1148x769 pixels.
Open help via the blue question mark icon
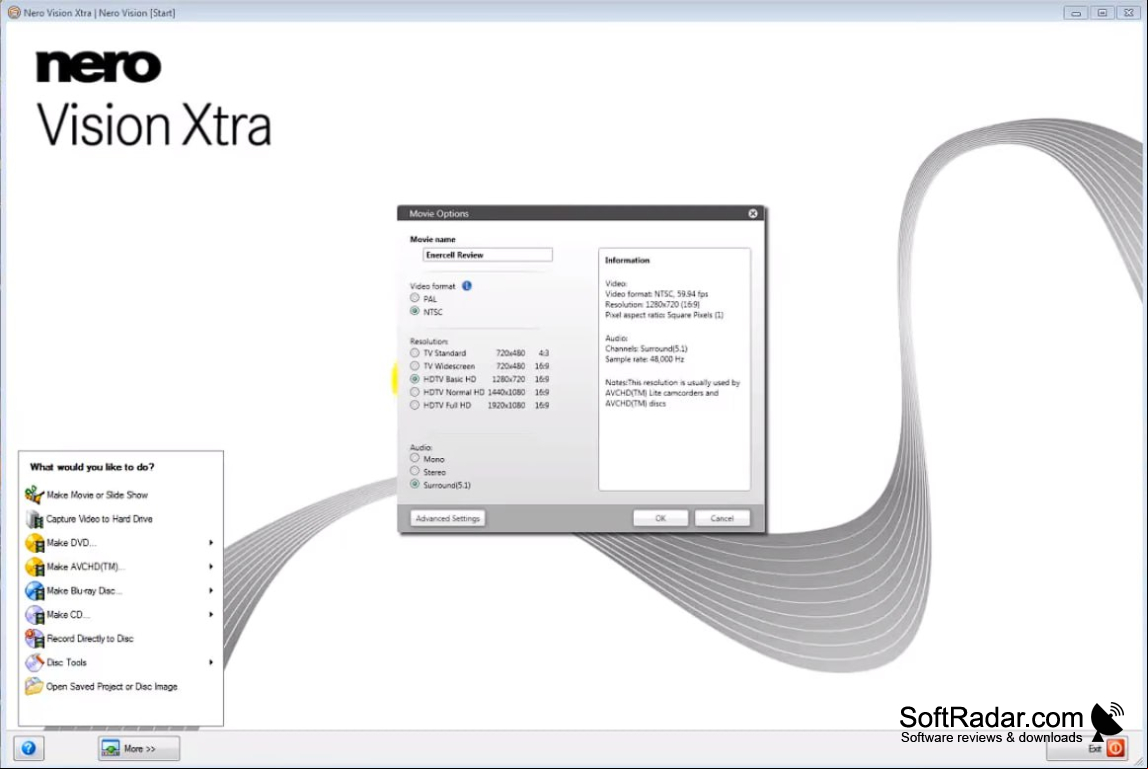pos(29,748)
